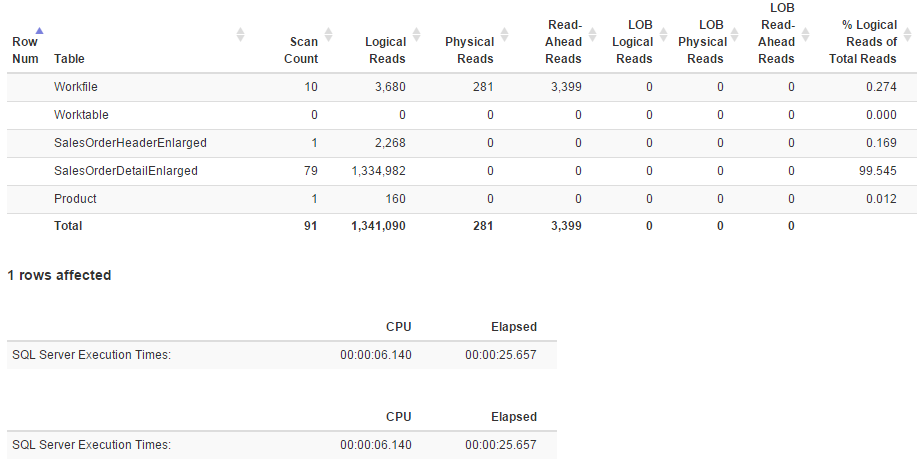
Task: Click the "Table" column header label
Action: (69, 59)
